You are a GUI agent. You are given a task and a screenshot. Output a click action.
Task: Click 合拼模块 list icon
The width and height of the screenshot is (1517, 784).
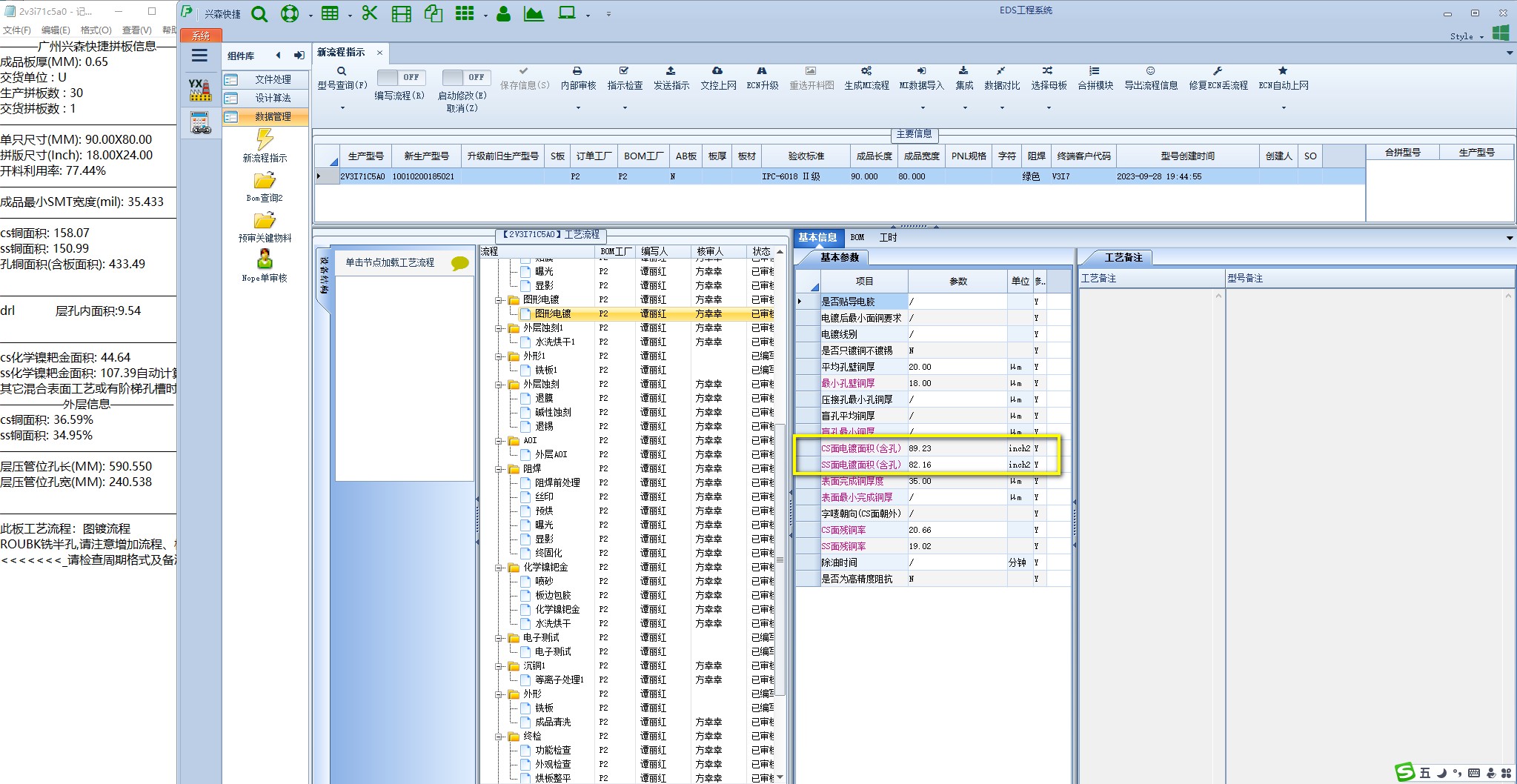[x=1095, y=70]
